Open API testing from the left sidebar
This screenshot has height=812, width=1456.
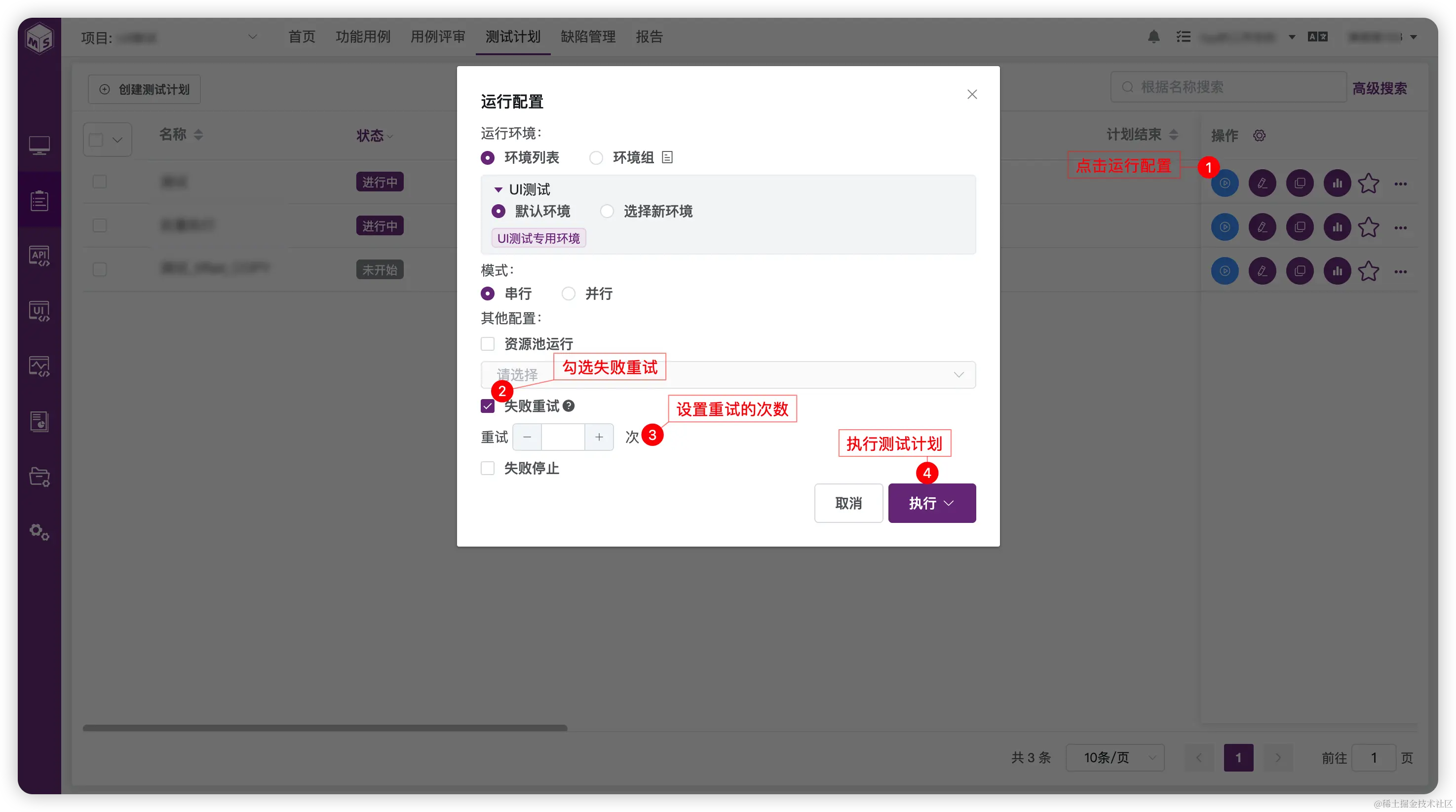pyautogui.click(x=39, y=256)
